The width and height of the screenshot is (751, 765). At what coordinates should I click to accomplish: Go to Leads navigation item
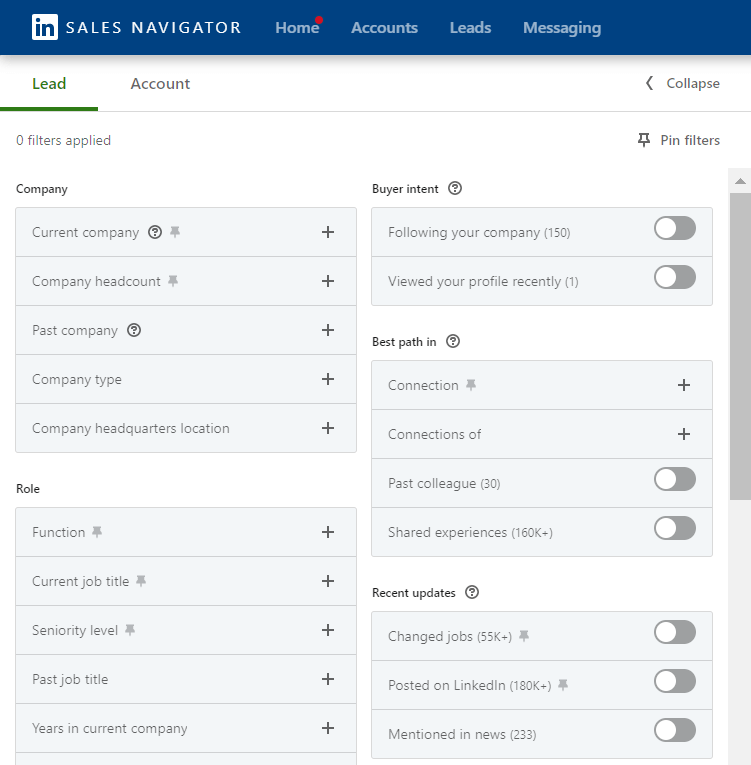coord(470,28)
